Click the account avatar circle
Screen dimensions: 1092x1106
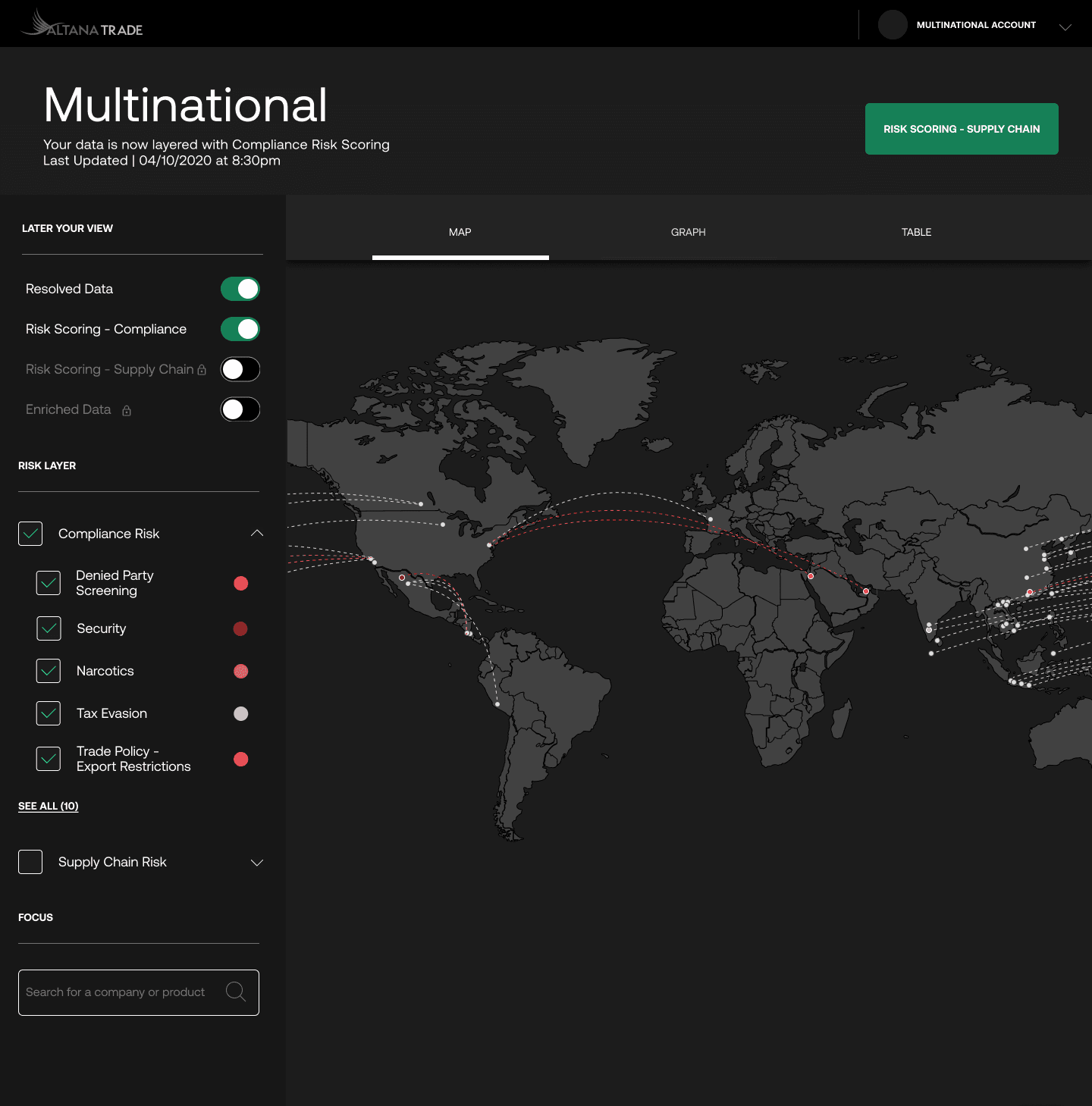coord(893,25)
